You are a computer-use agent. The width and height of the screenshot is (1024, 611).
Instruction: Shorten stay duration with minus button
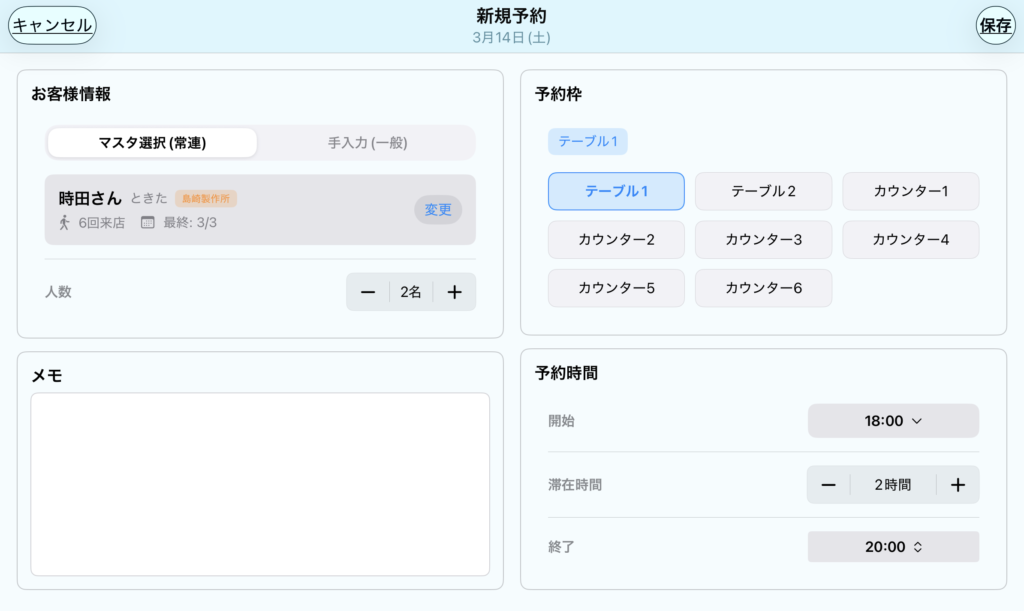coord(828,485)
